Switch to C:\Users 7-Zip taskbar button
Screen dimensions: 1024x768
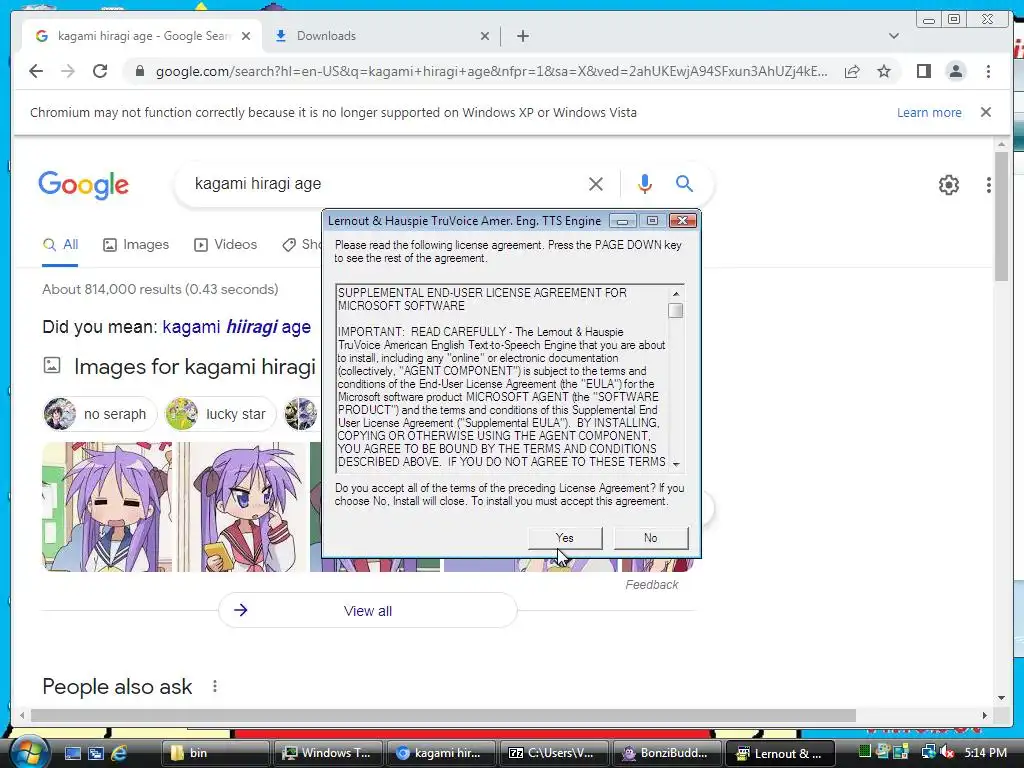click(554, 753)
